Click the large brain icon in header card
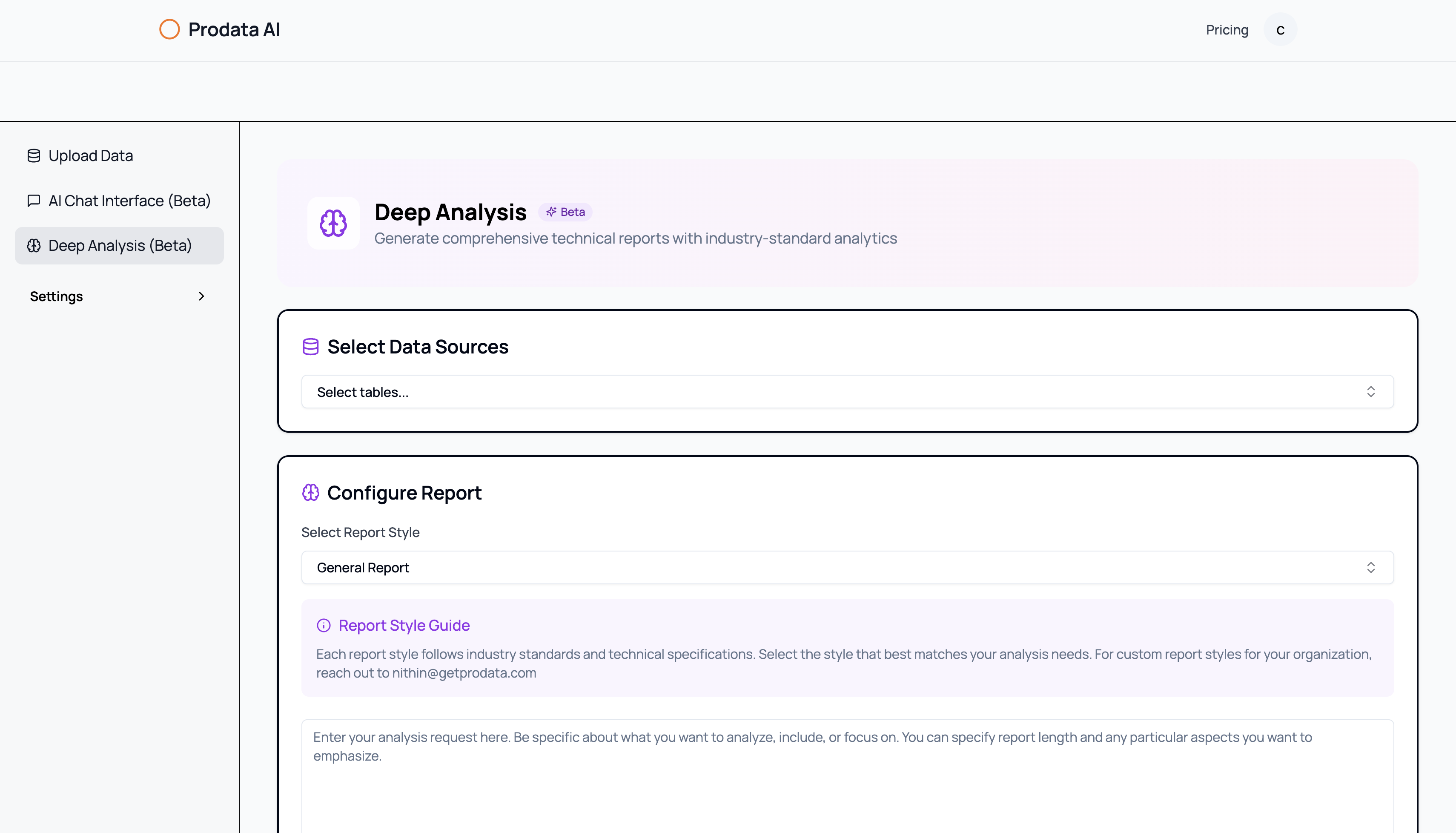The height and width of the screenshot is (833, 1456). 333,223
